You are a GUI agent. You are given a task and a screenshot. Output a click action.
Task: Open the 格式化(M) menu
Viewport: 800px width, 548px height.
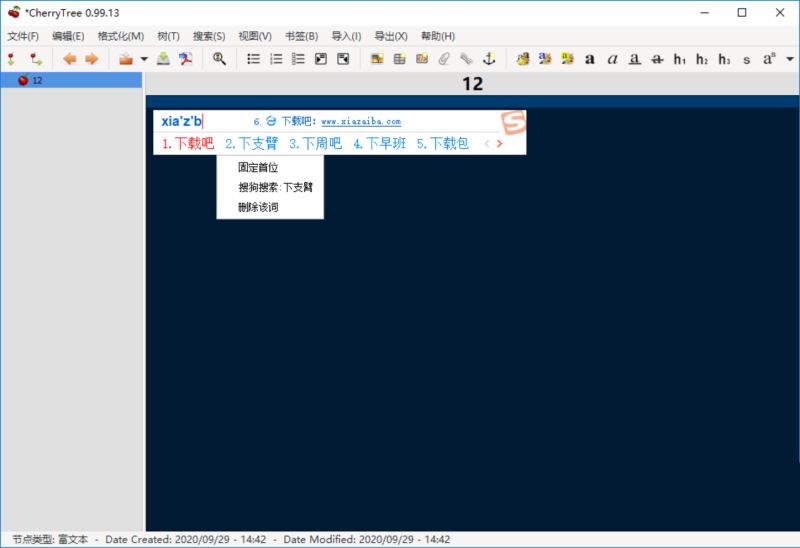click(x=120, y=36)
